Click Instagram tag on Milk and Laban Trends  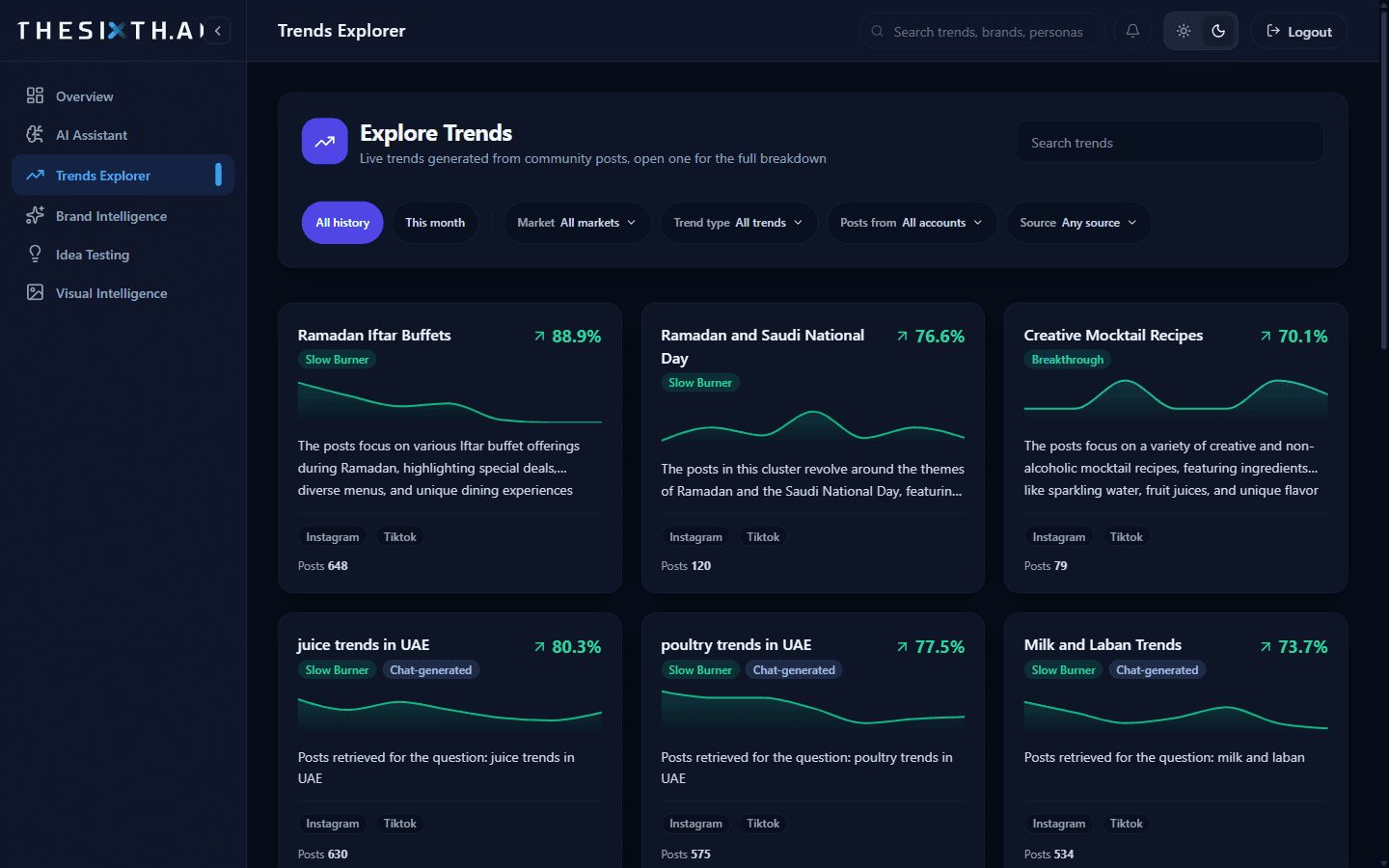1058,824
